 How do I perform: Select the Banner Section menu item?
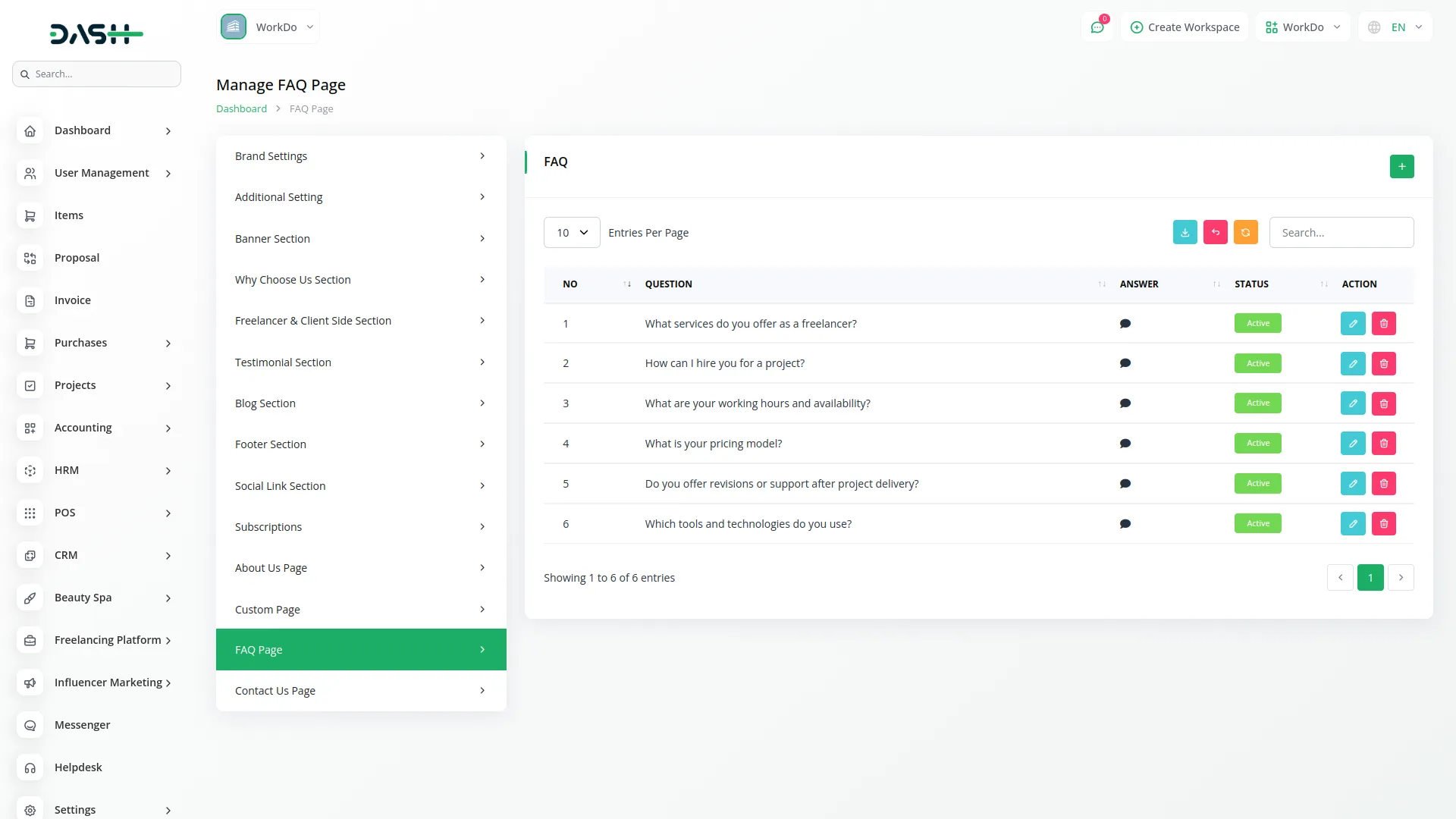coord(360,238)
